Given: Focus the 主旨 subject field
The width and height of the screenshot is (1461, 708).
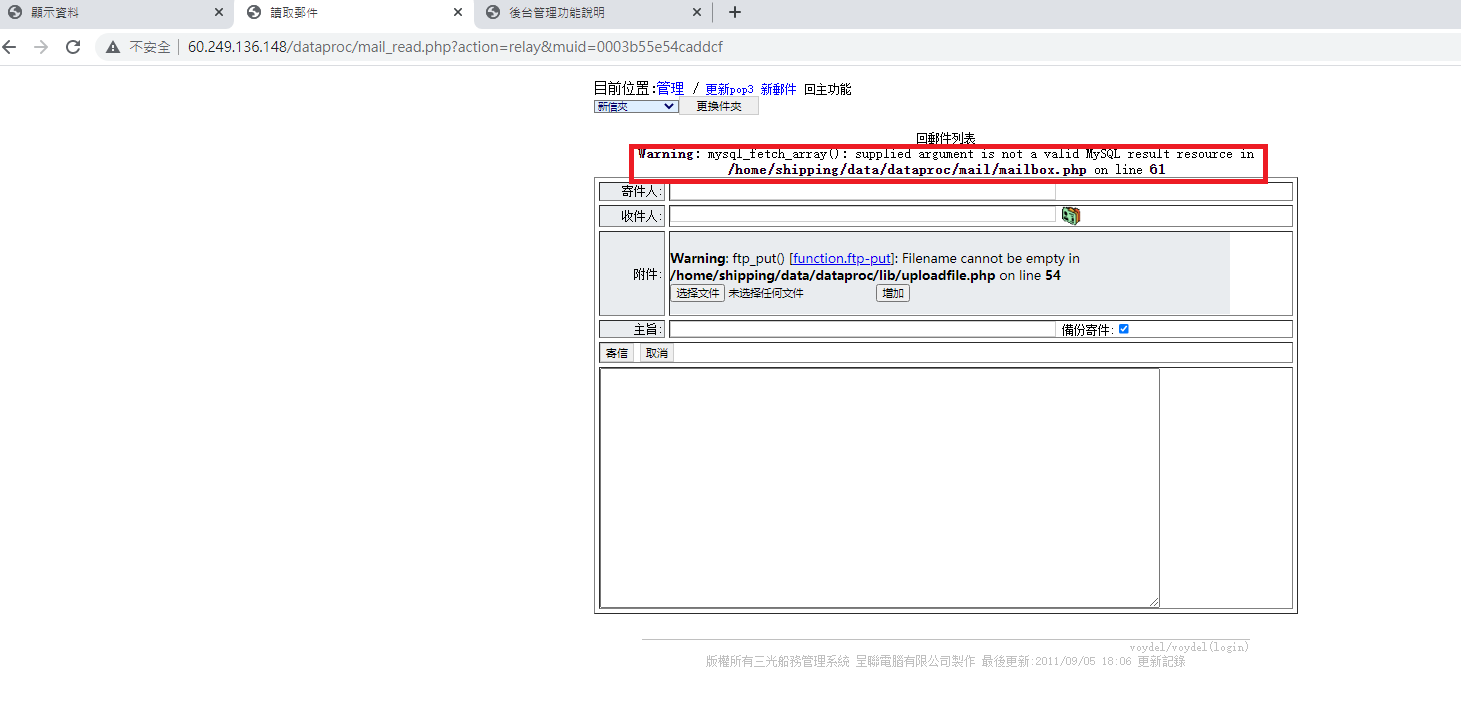Looking at the screenshot, I should [x=862, y=329].
